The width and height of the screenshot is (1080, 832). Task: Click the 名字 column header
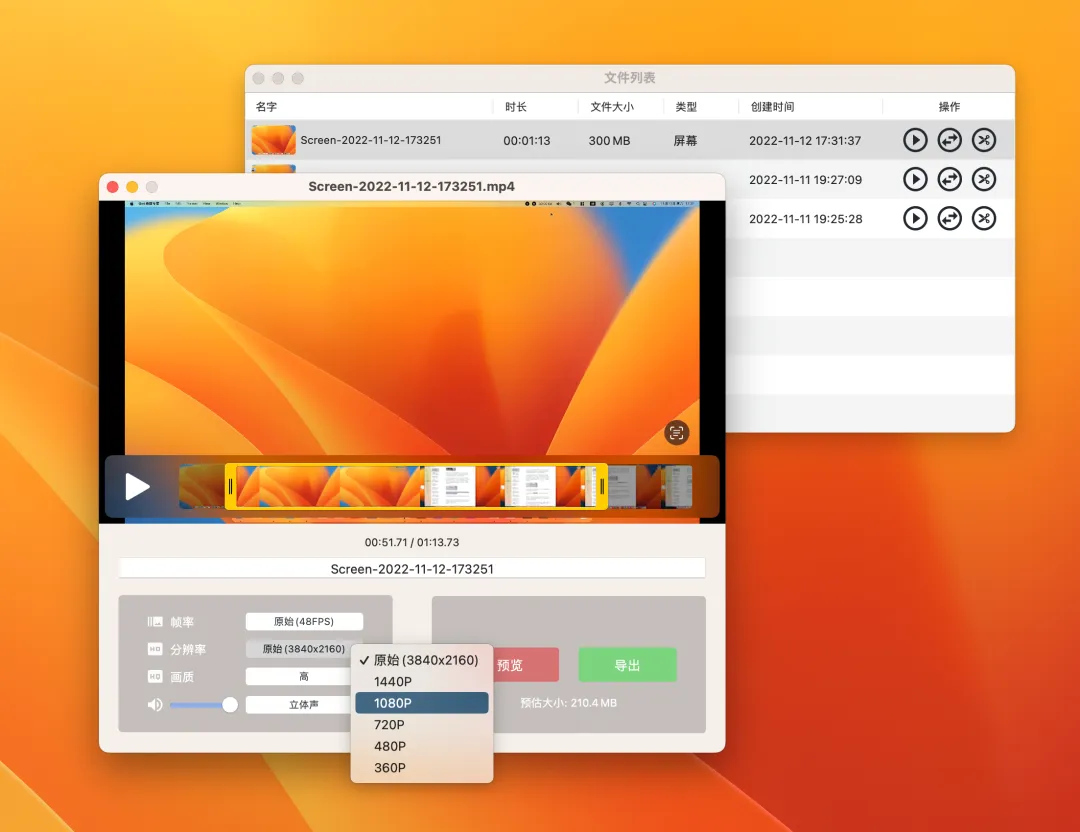click(x=266, y=107)
